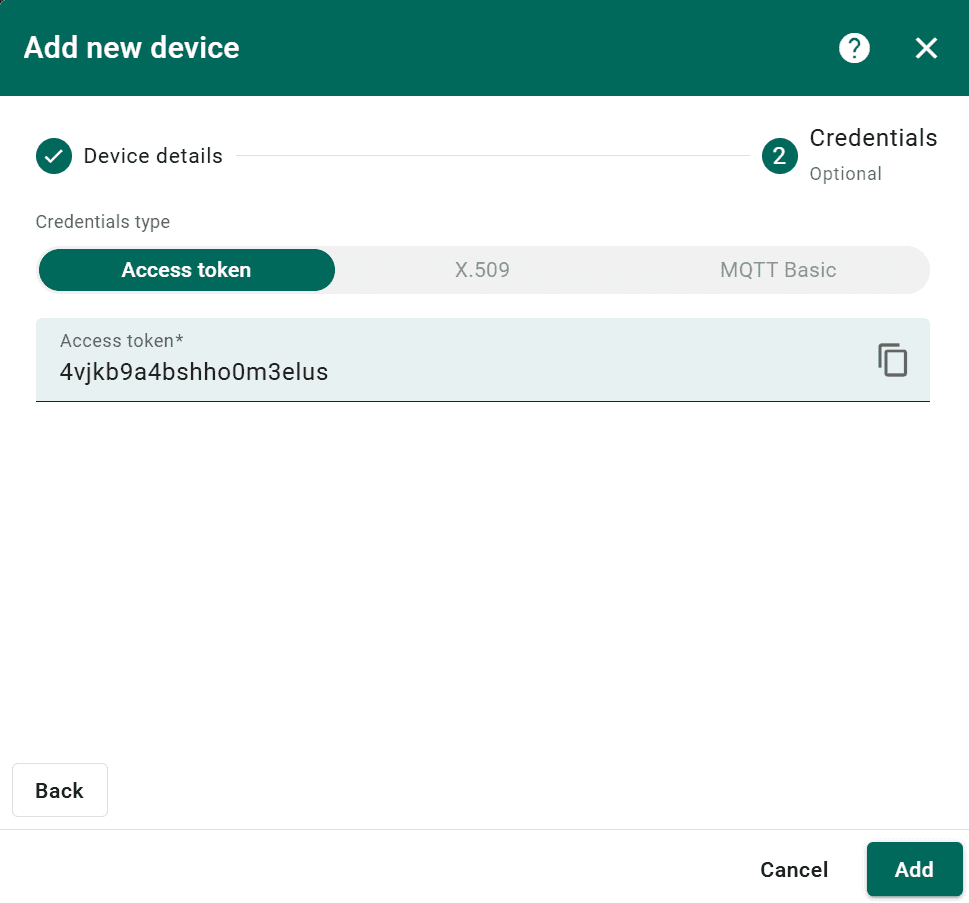
Task: Close the Add new device dialog
Action: tap(926, 48)
